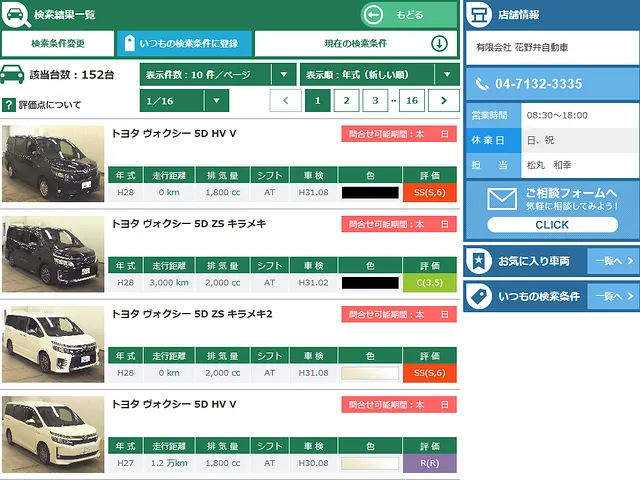Click the 該当台数：152台 count

pyautogui.click(x=72, y=75)
